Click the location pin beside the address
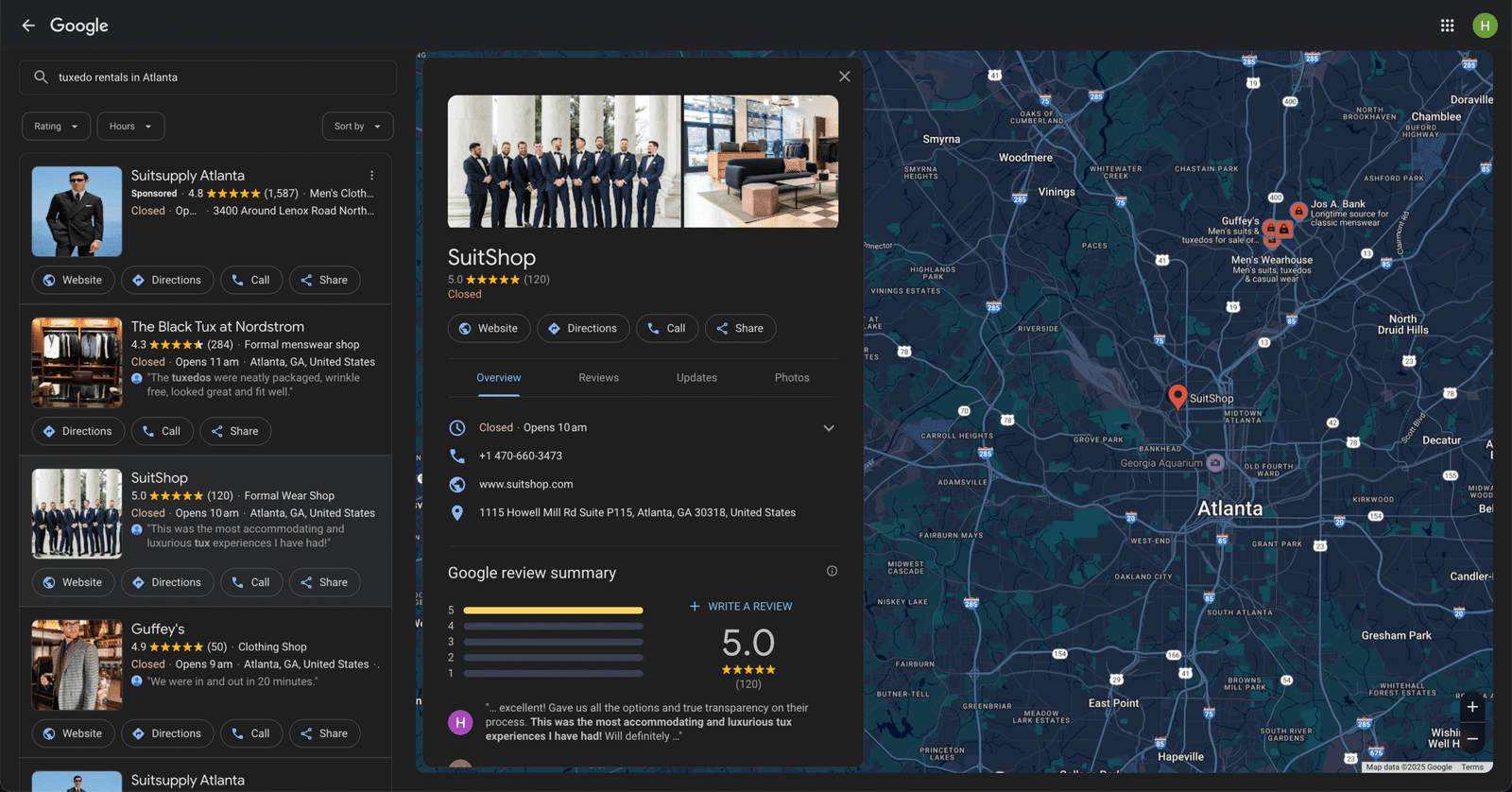The width and height of the screenshot is (1512, 792). [x=457, y=512]
